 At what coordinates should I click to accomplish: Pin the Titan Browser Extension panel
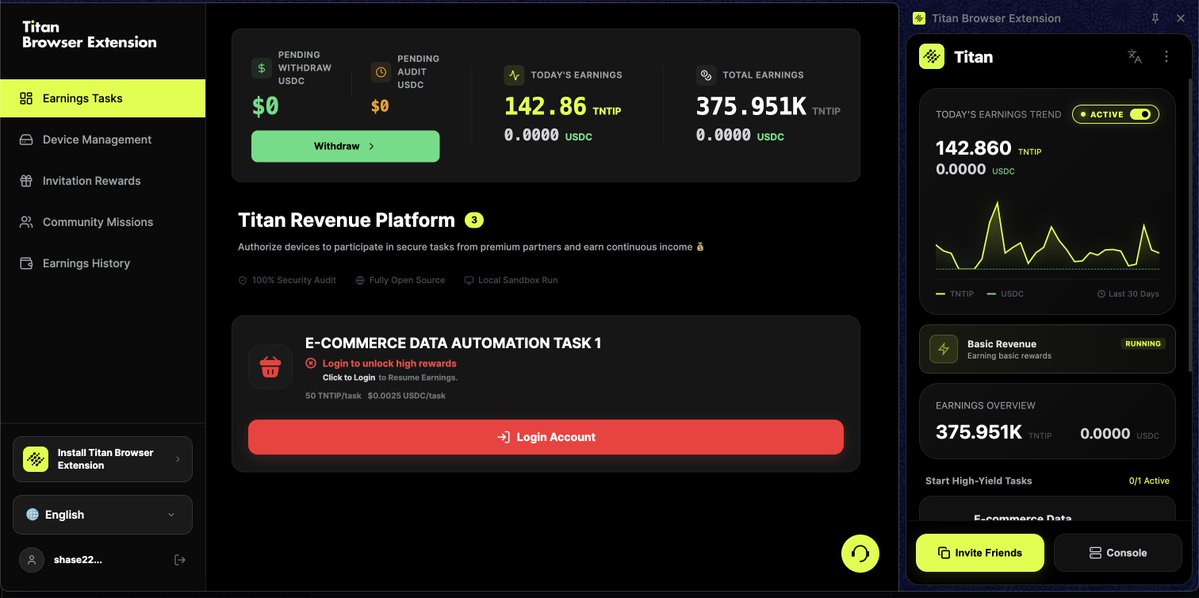click(x=1155, y=18)
